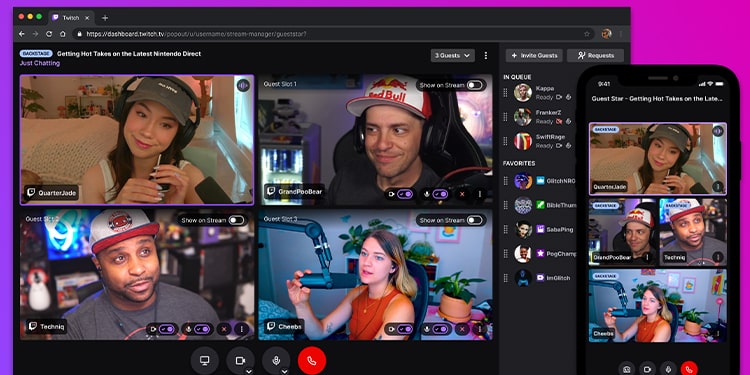This screenshot has width=750, height=375.
Task: Click the dashboard.twitch.tv address bar
Action: click(333, 34)
